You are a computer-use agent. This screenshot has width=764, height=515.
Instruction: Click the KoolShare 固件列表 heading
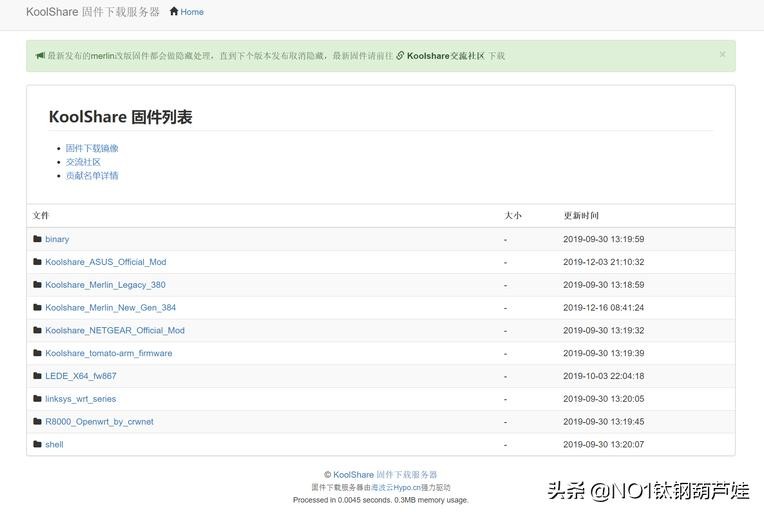[120, 117]
